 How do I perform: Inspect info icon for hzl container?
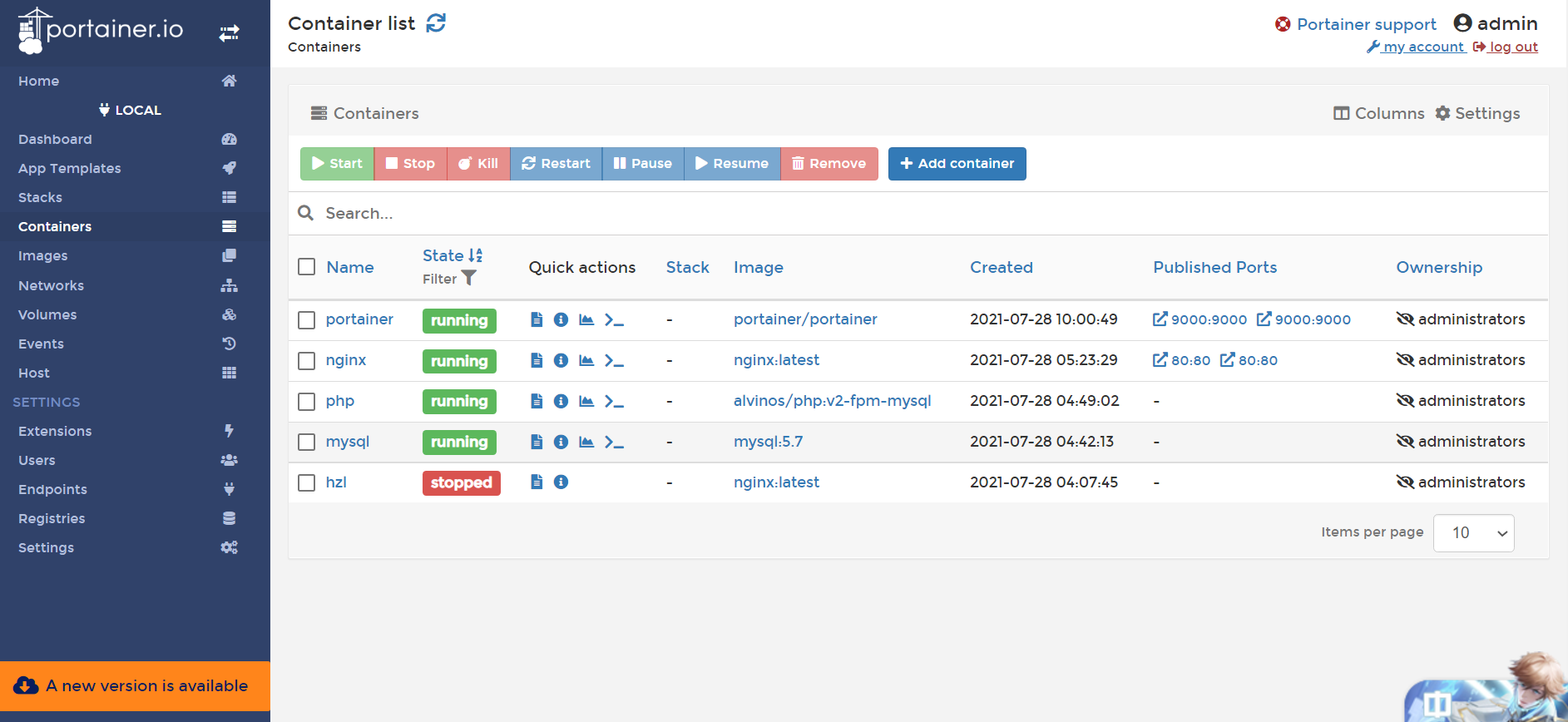point(561,482)
